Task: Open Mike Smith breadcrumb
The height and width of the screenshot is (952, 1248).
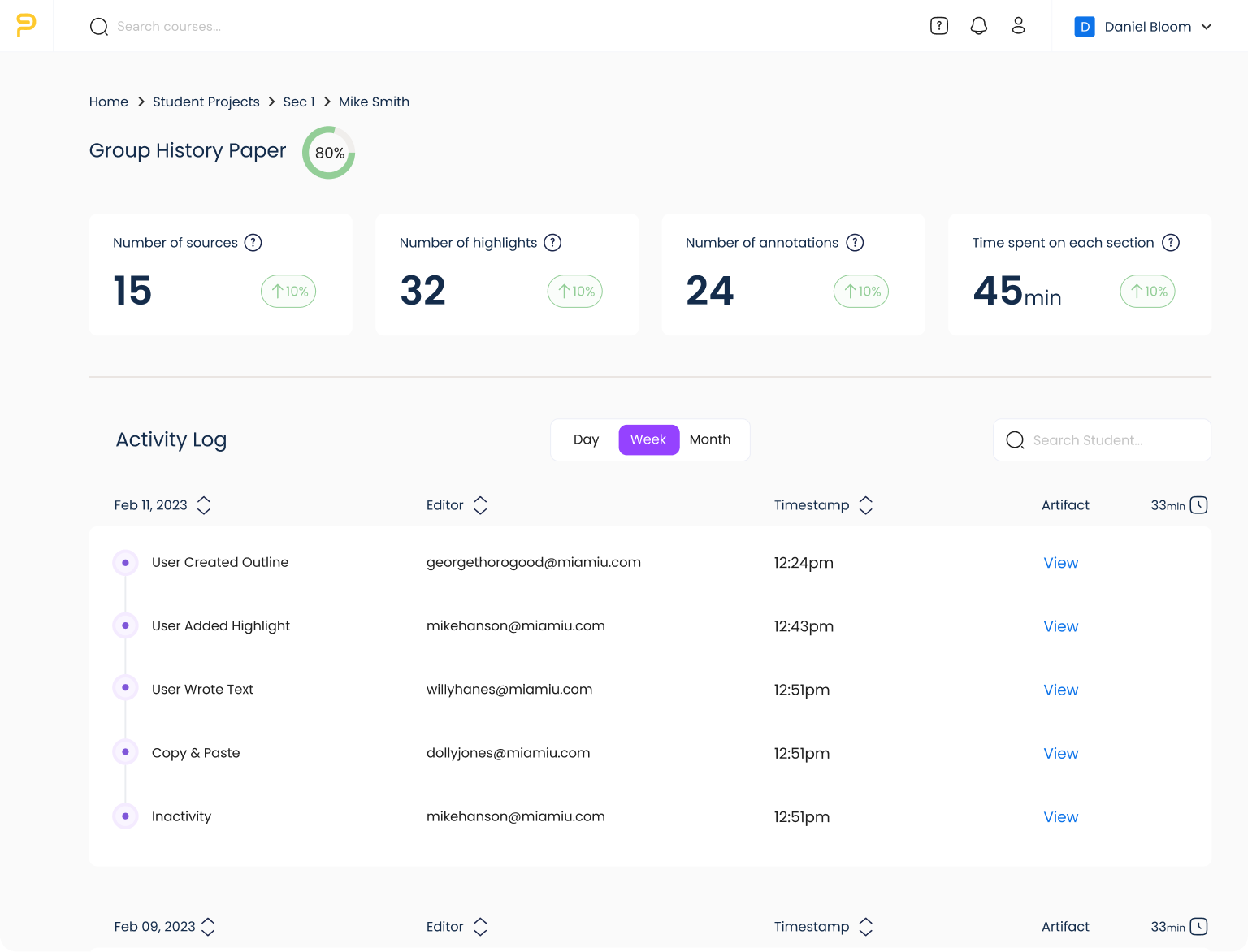Action: tap(374, 102)
